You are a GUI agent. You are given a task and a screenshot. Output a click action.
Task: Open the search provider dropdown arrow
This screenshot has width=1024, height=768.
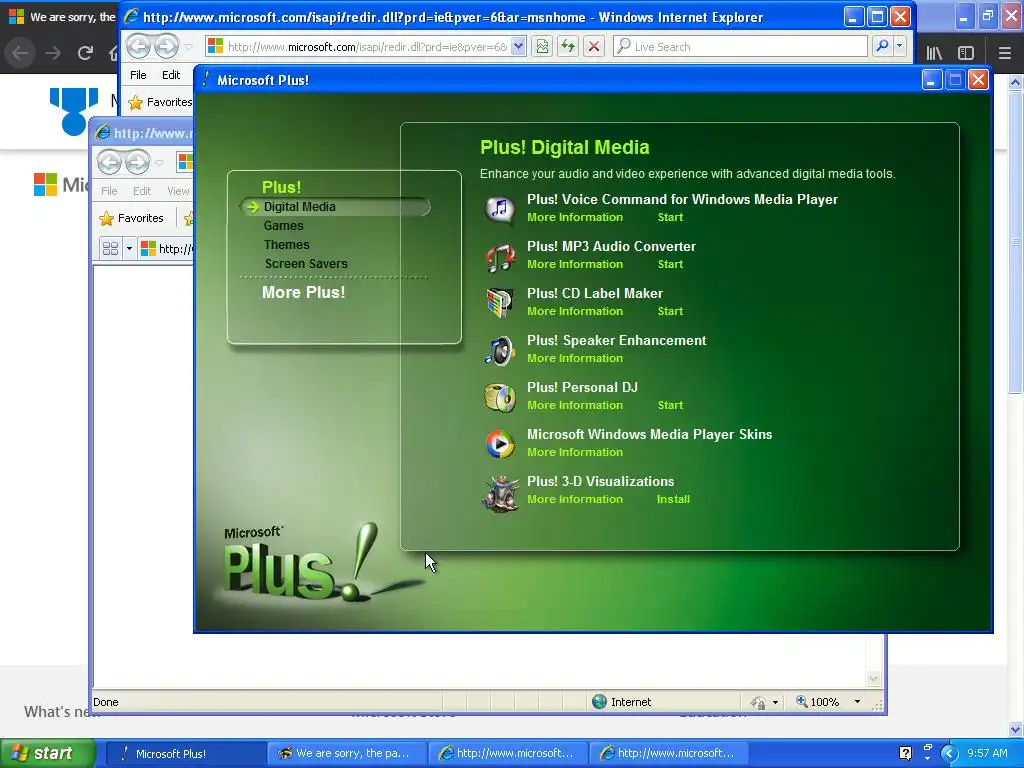click(x=899, y=46)
